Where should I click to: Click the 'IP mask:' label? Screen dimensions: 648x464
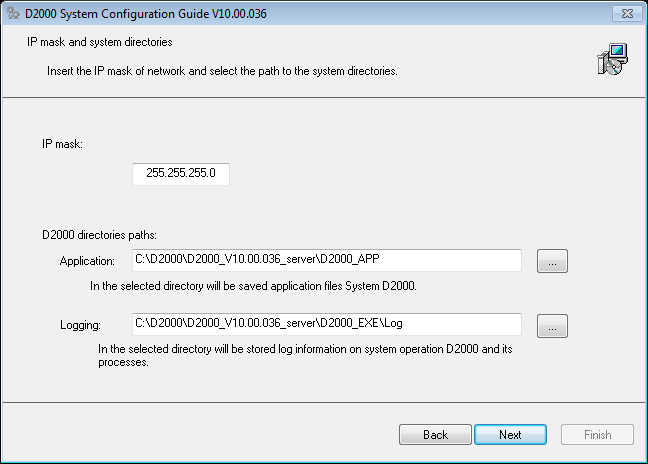(62, 144)
